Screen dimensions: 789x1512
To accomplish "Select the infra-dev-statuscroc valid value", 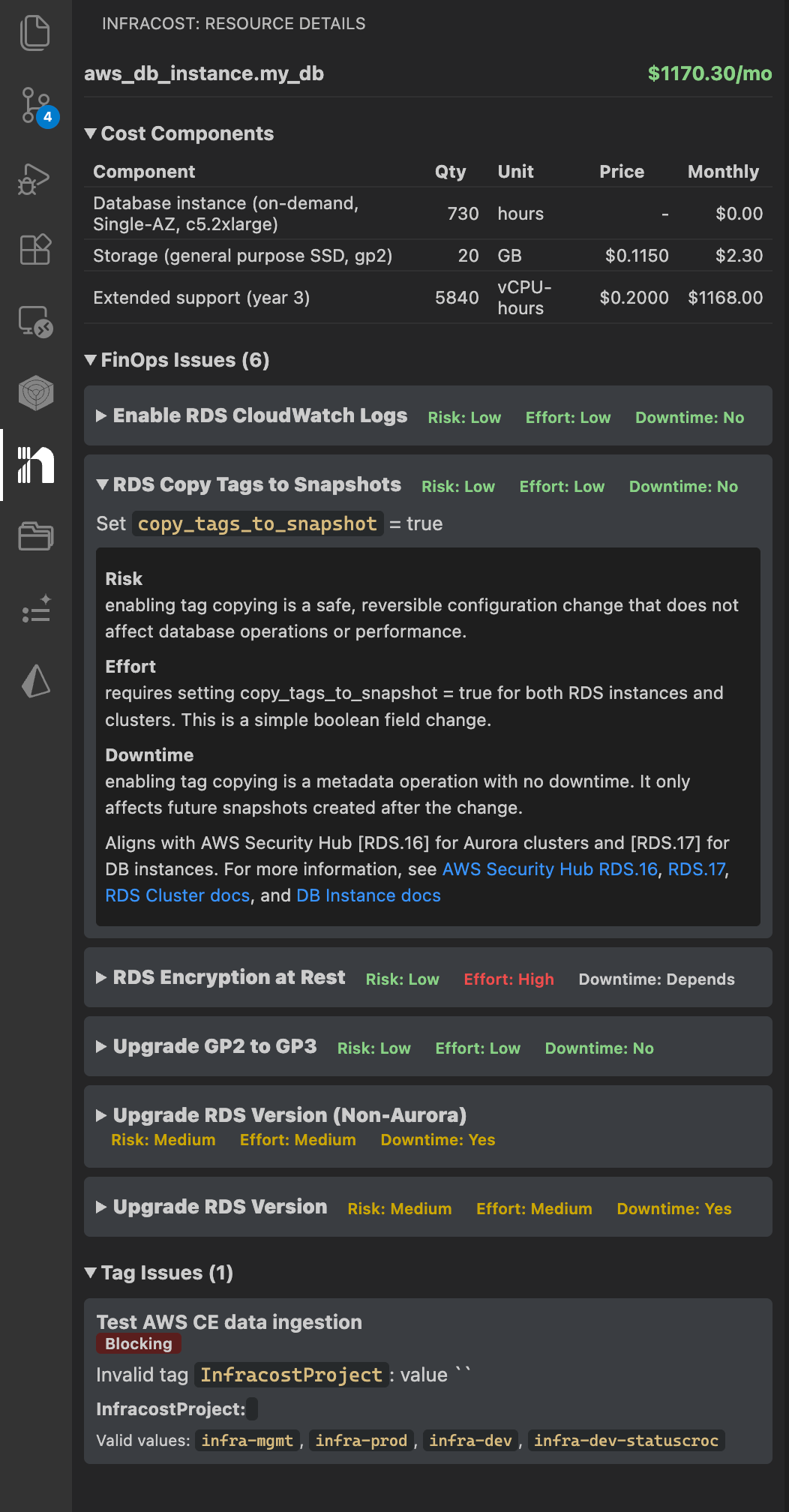I will (x=626, y=1441).
